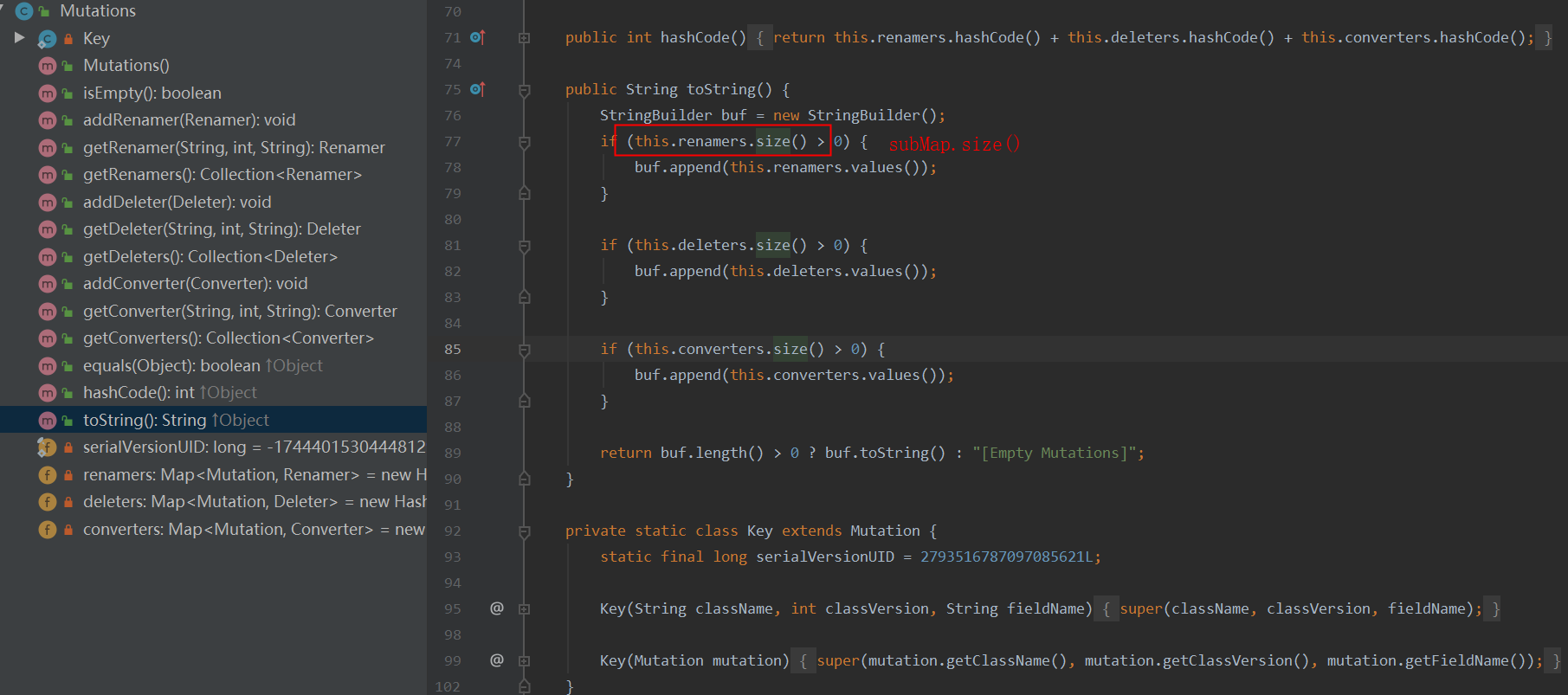Select serialVersionUID field in tree
This screenshot has height=695, width=1568.
pos(255,447)
